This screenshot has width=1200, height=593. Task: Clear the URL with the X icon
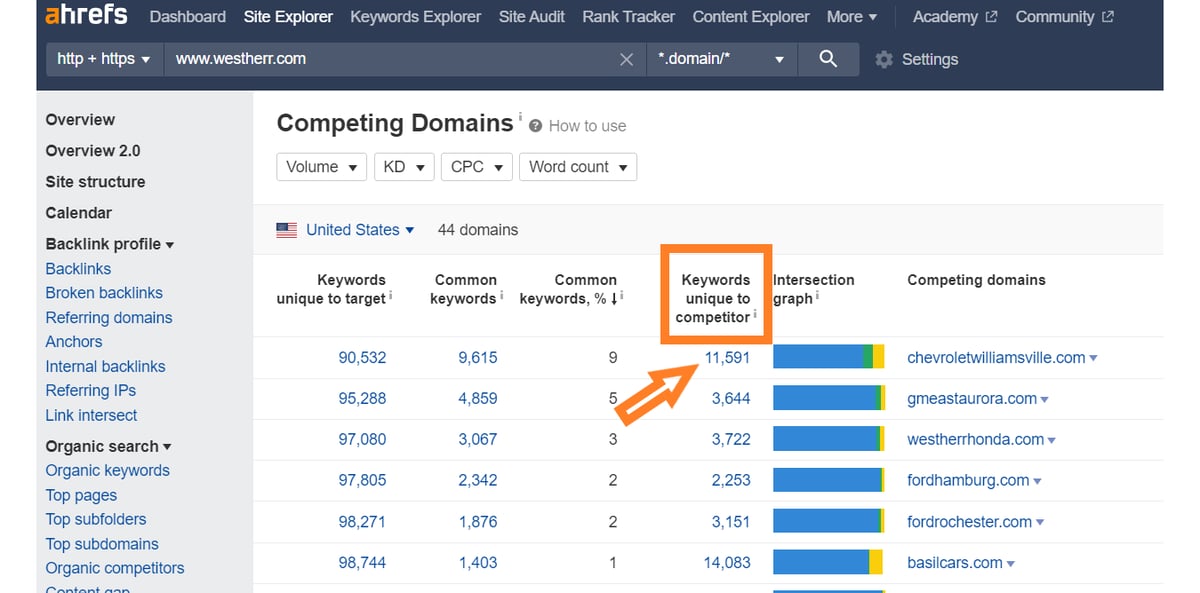coord(626,59)
